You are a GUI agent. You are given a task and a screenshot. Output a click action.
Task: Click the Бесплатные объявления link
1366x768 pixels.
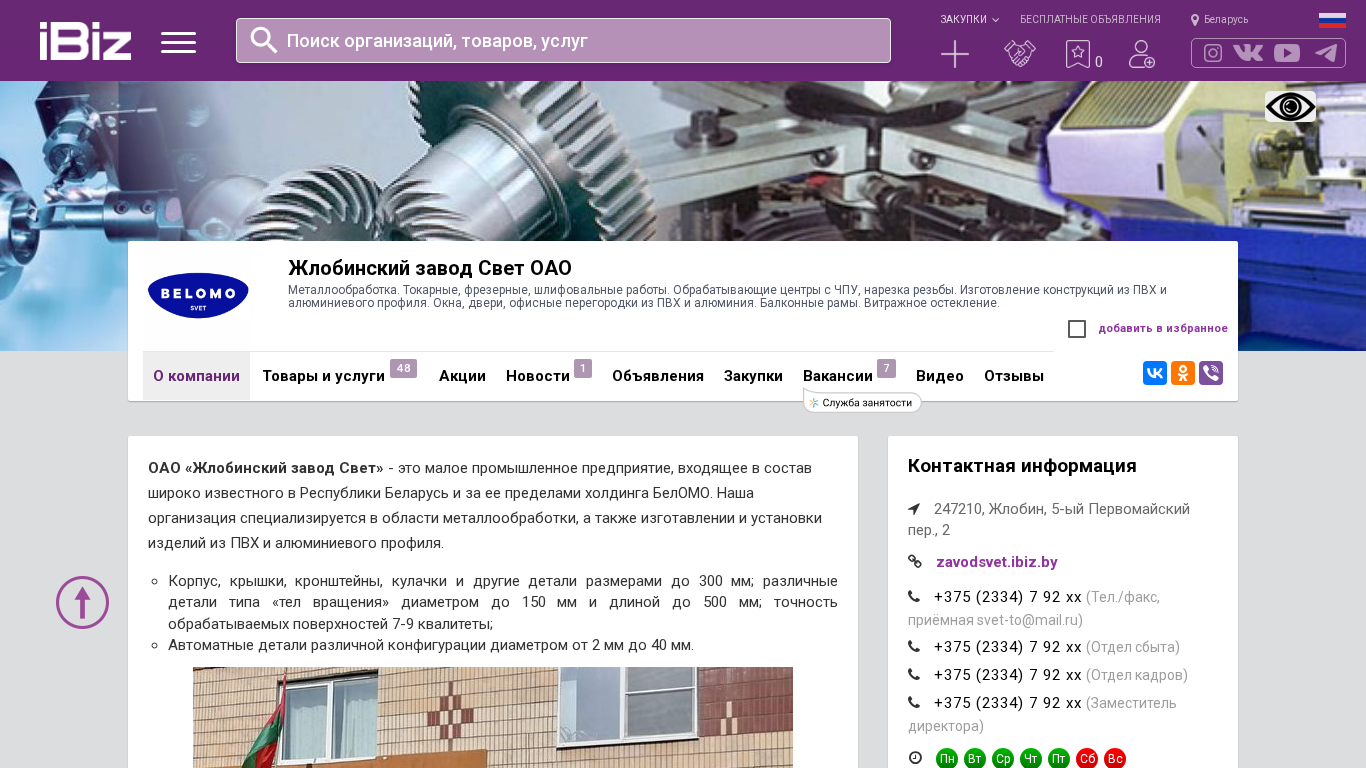1090,19
